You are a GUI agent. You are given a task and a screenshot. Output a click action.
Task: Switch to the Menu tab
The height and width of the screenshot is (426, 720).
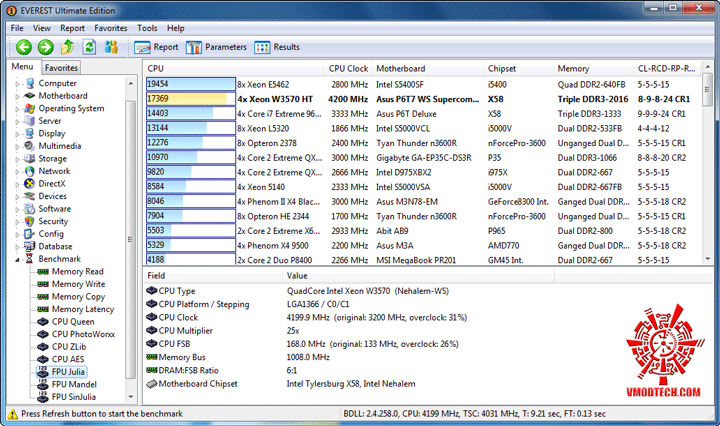pyautogui.click(x=22, y=67)
